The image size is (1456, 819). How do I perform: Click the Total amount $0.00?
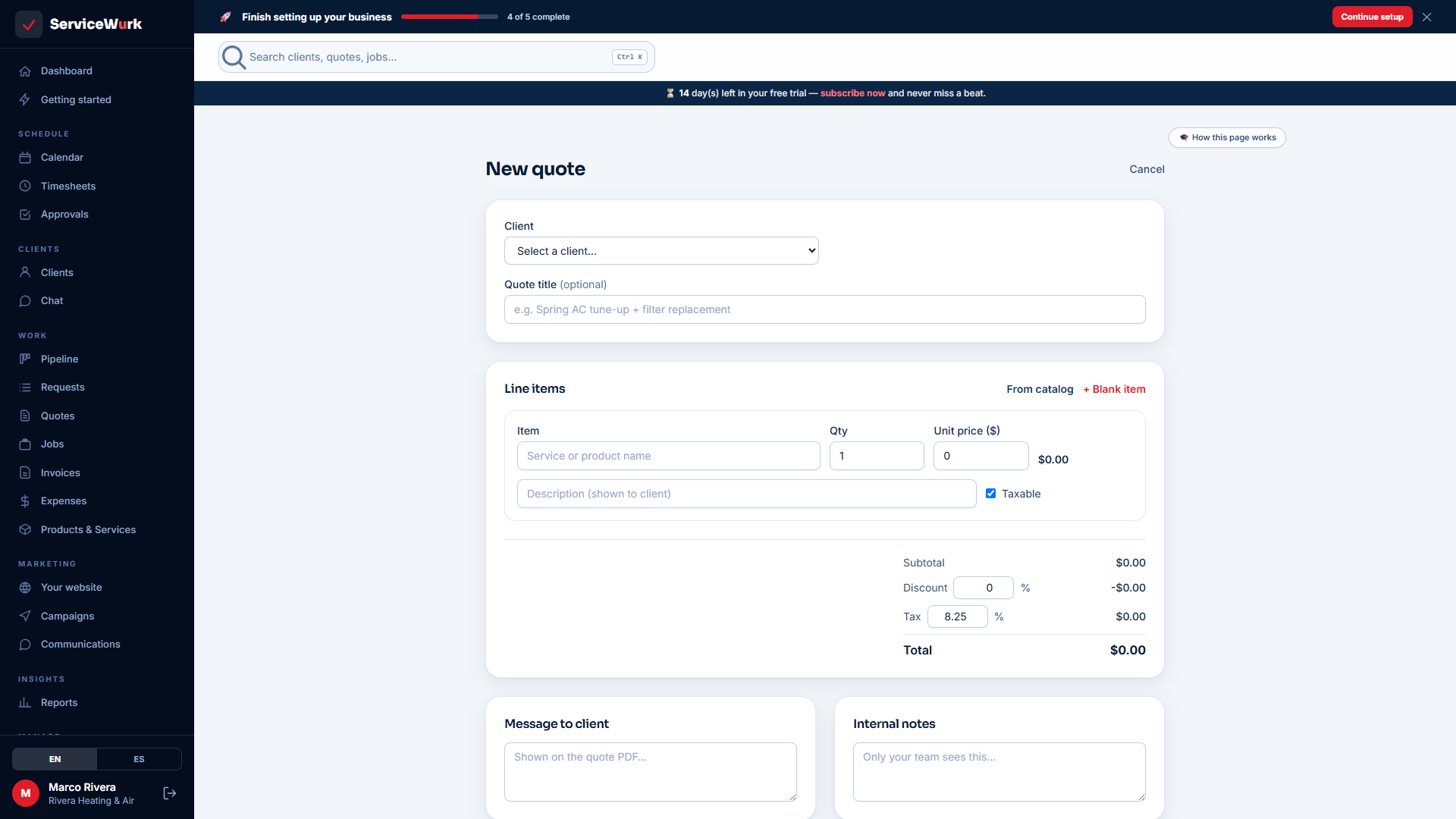[x=1128, y=650]
